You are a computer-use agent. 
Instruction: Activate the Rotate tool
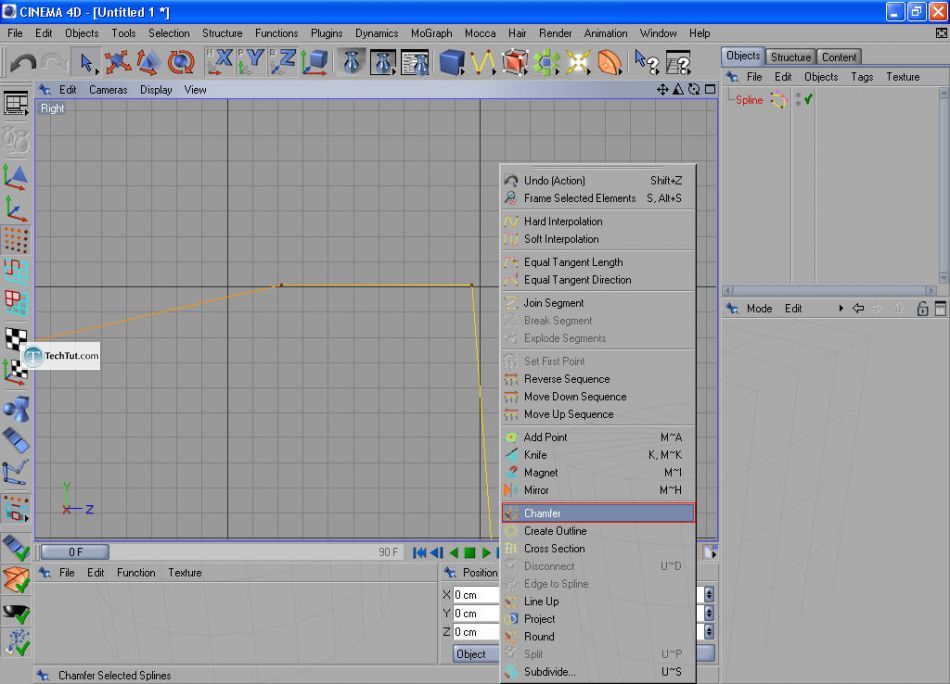(x=180, y=62)
